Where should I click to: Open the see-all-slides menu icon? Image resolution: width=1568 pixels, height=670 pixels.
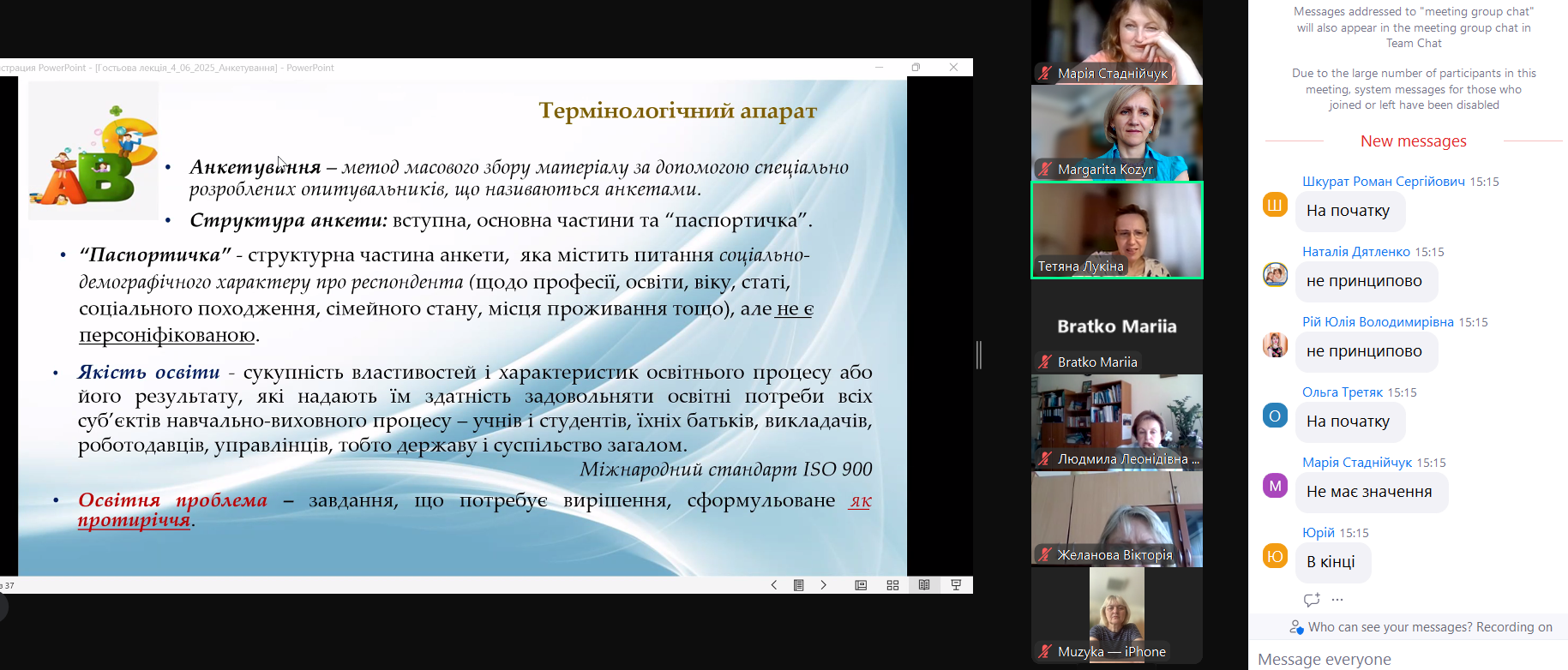pyautogui.click(x=798, y=585)
